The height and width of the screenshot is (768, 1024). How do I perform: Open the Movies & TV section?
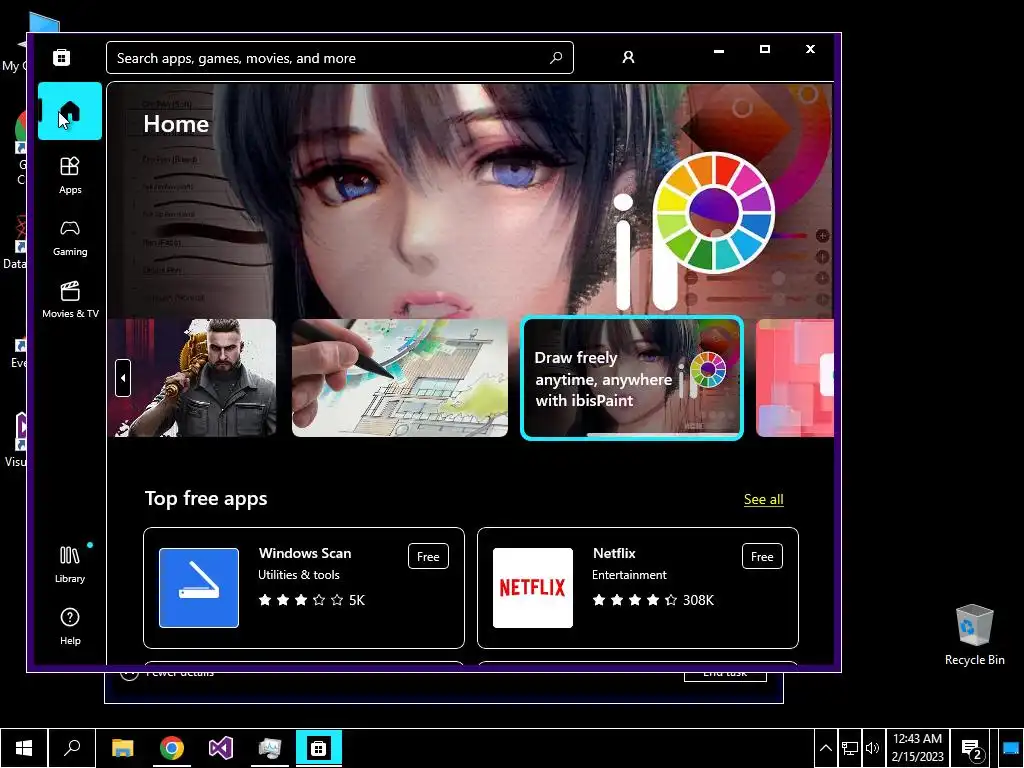point(70,300)
